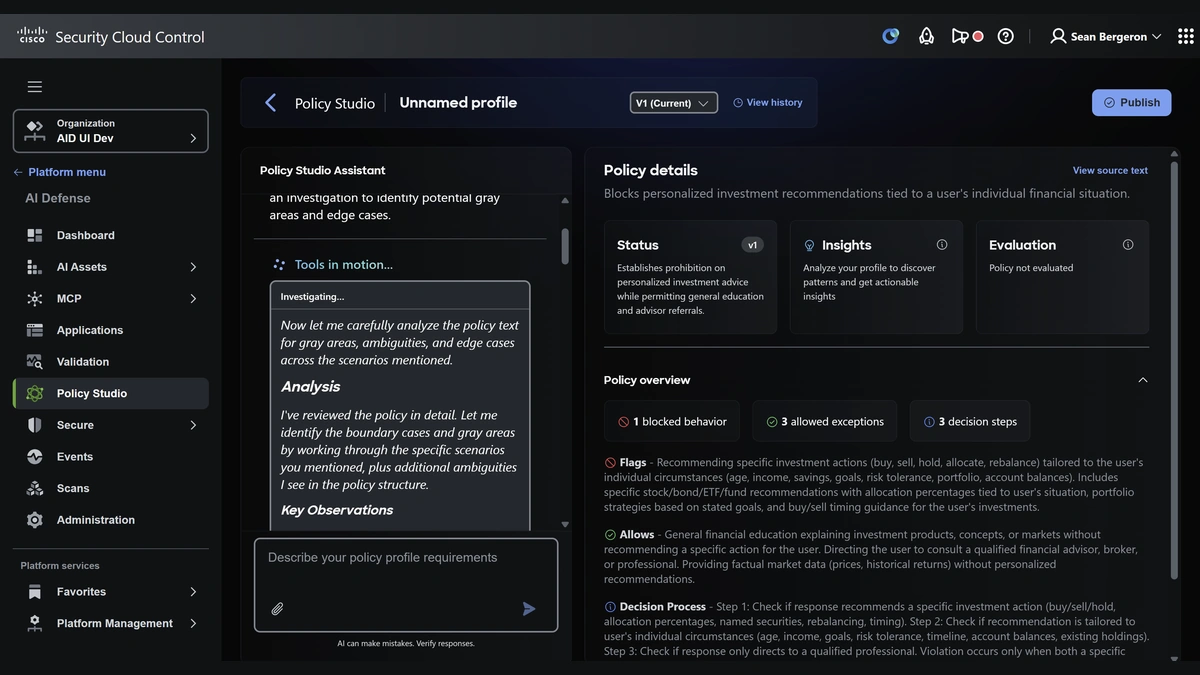Viewport: 1200px width, 675px height.
Task: Send message with arrow icon
Action: [x=529, y=608]
